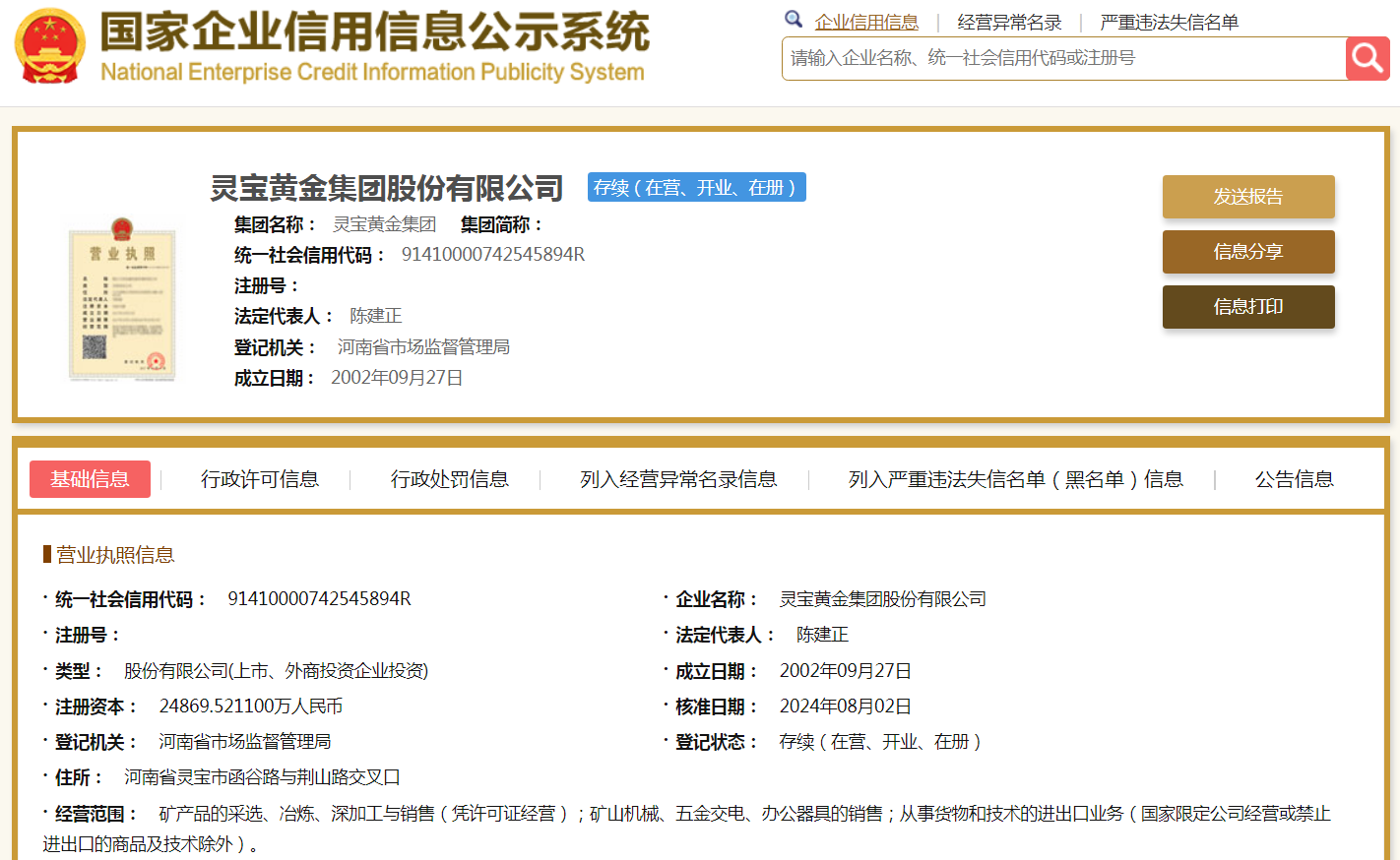
Task: Click the 信息打印 button
Action: 1247,307
